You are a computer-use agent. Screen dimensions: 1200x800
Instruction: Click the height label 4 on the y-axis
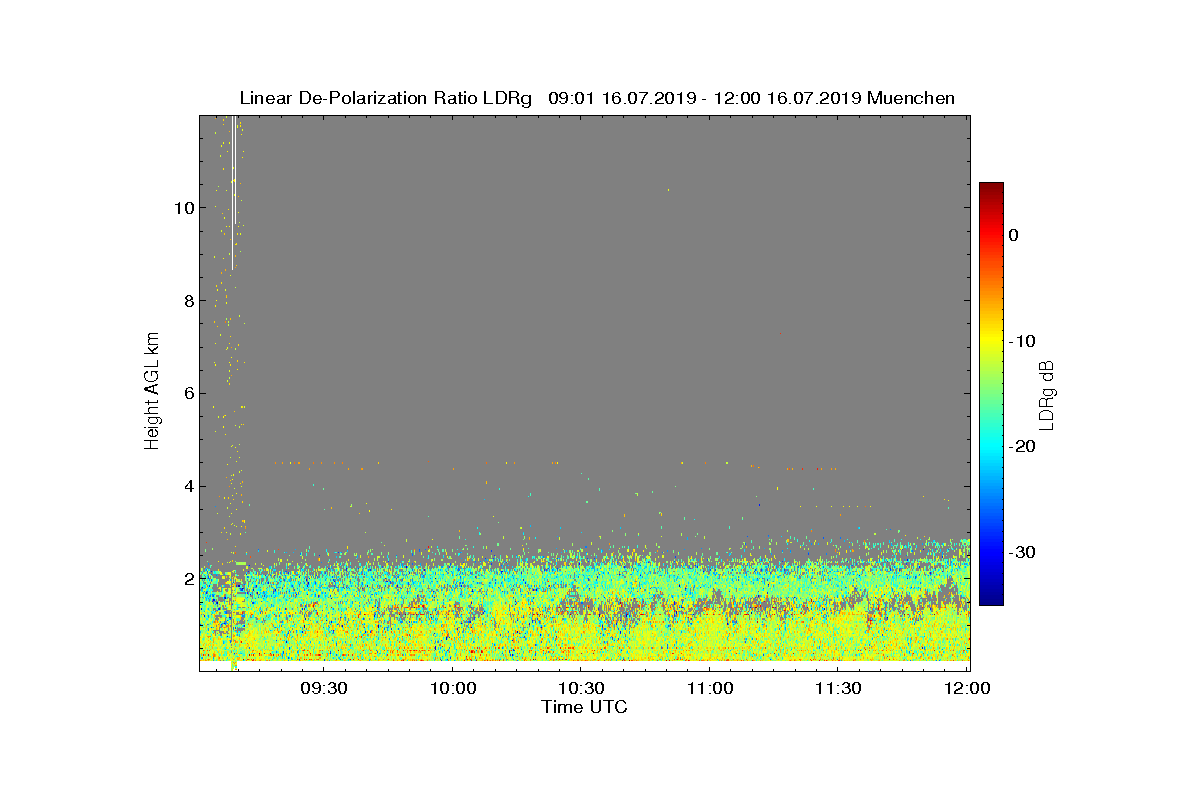[x=187, y=487]
